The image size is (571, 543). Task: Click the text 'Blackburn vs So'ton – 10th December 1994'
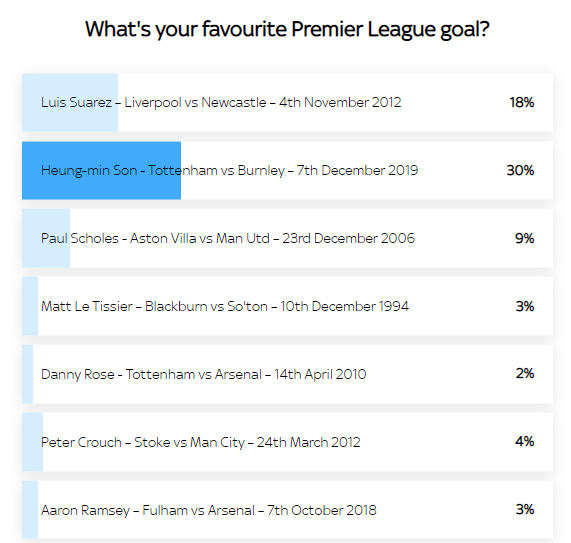point(277,306)
